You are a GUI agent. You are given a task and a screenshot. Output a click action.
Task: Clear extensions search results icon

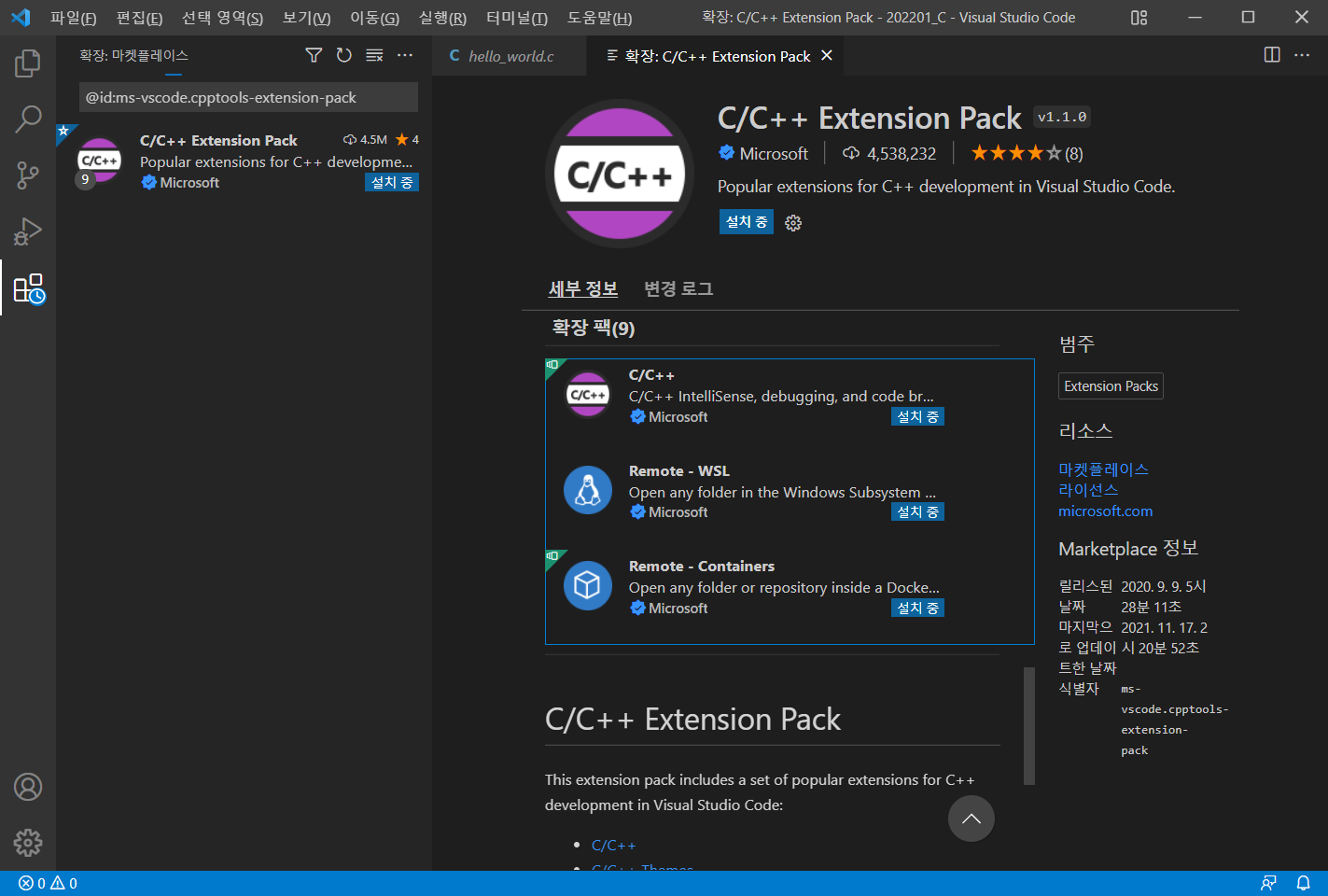click(x=374, y=55)
